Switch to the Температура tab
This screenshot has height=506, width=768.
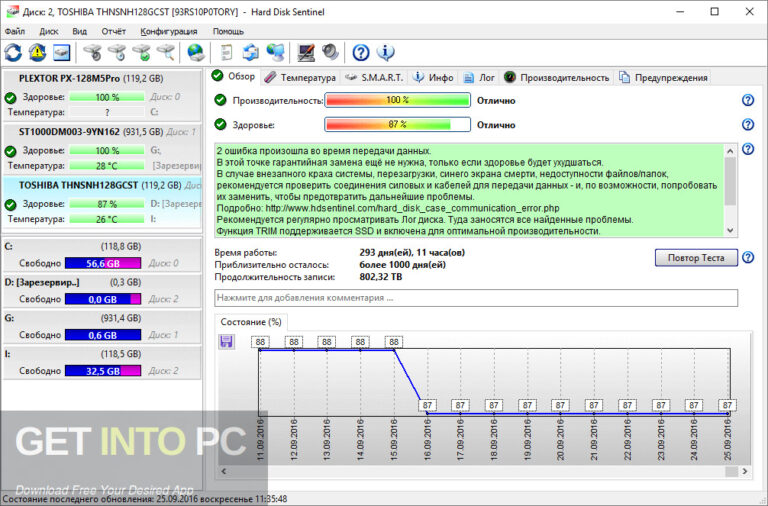[x=300, y=77]
